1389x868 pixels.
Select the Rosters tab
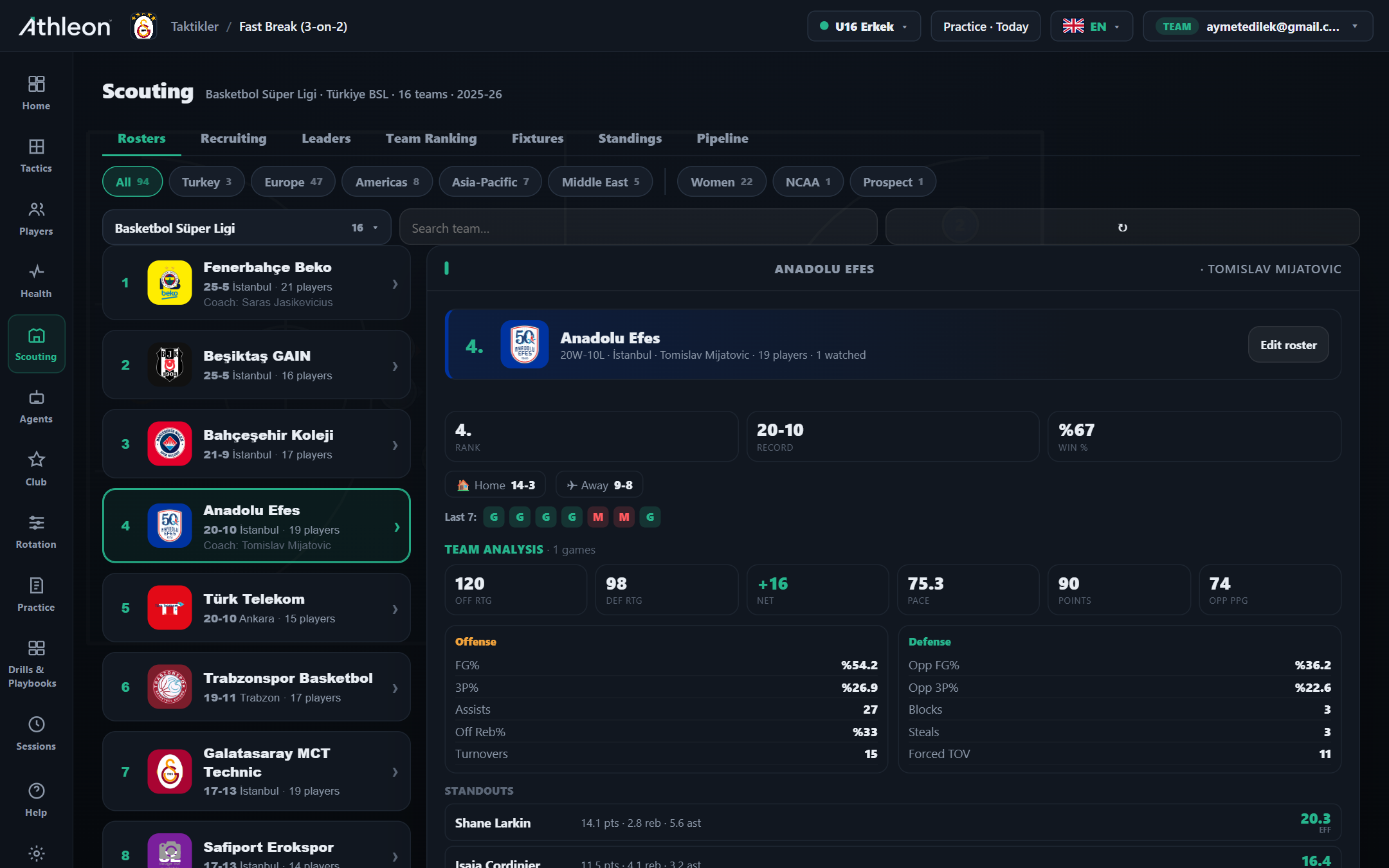click(x=141, y=138)
